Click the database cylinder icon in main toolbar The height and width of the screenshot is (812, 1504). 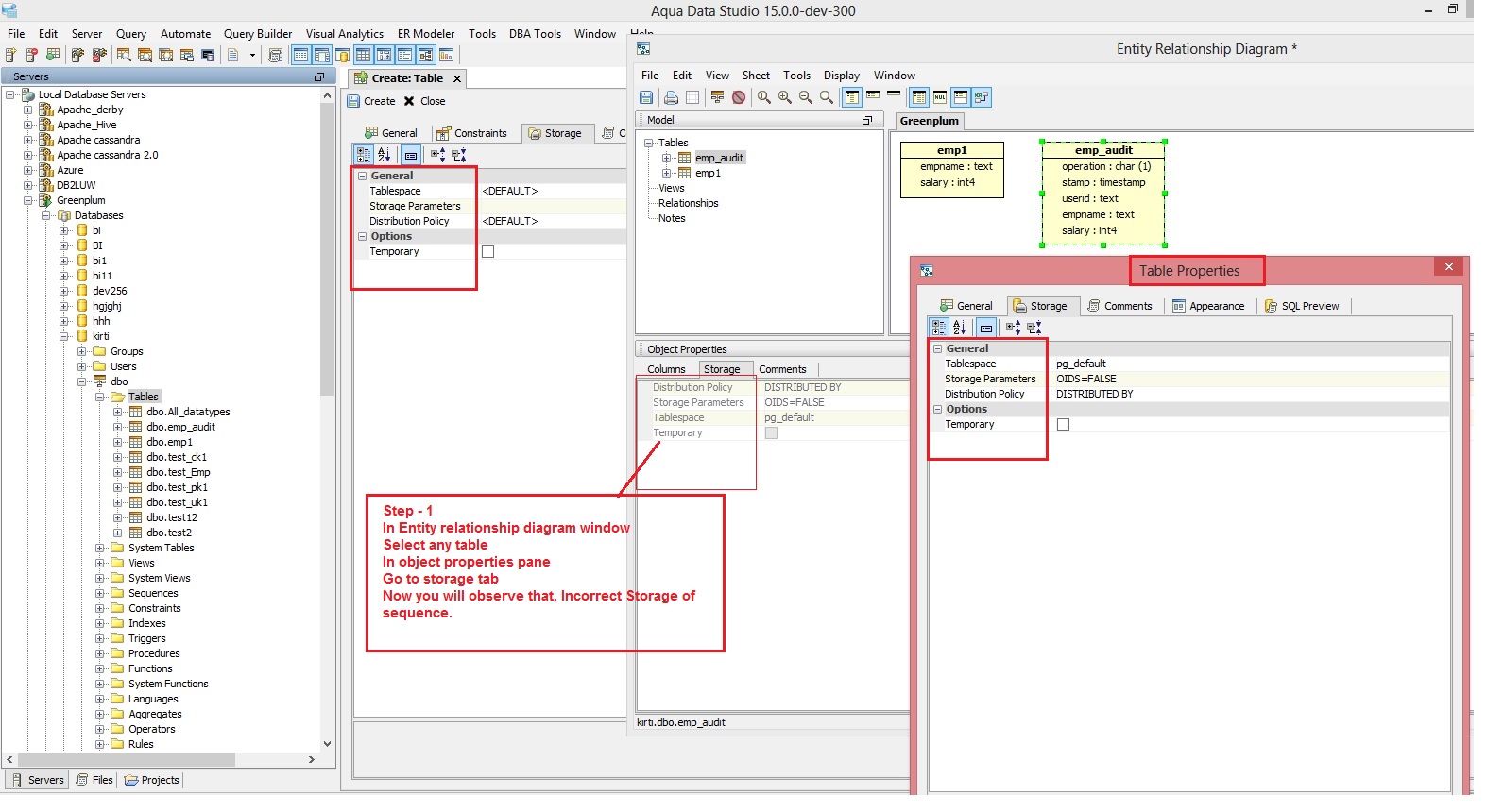[343, 56]
